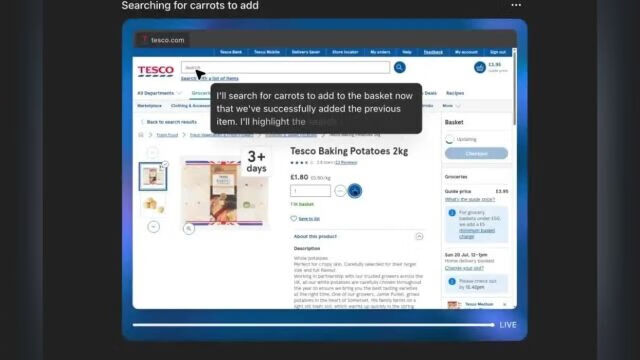The height and width of the screenshot is (360, 640).
Task: Click the search input field
Action: pyautogui.click(x=285, y=67)
